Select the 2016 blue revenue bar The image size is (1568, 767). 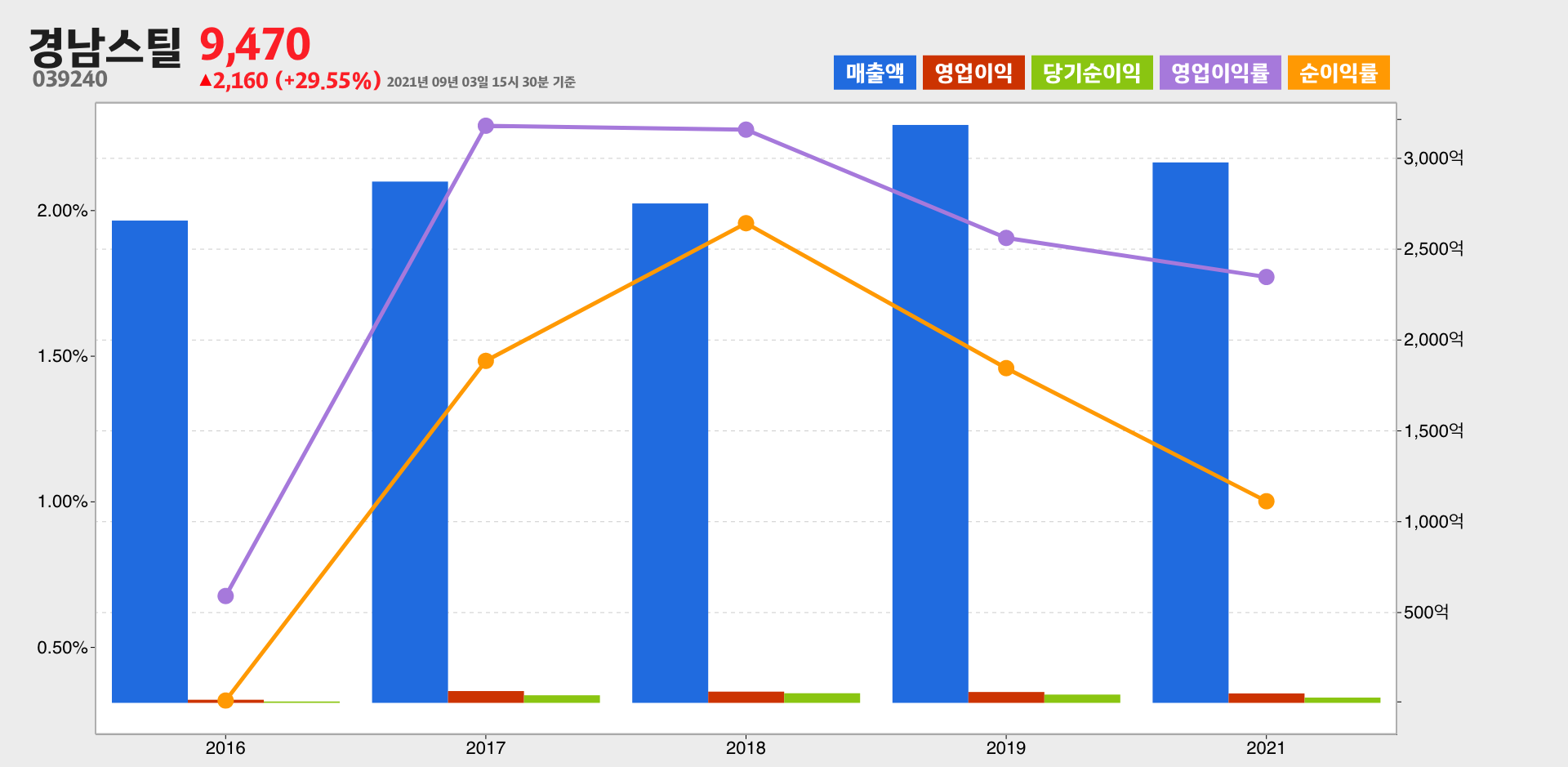pyautogui.click(x=149, y=462)
